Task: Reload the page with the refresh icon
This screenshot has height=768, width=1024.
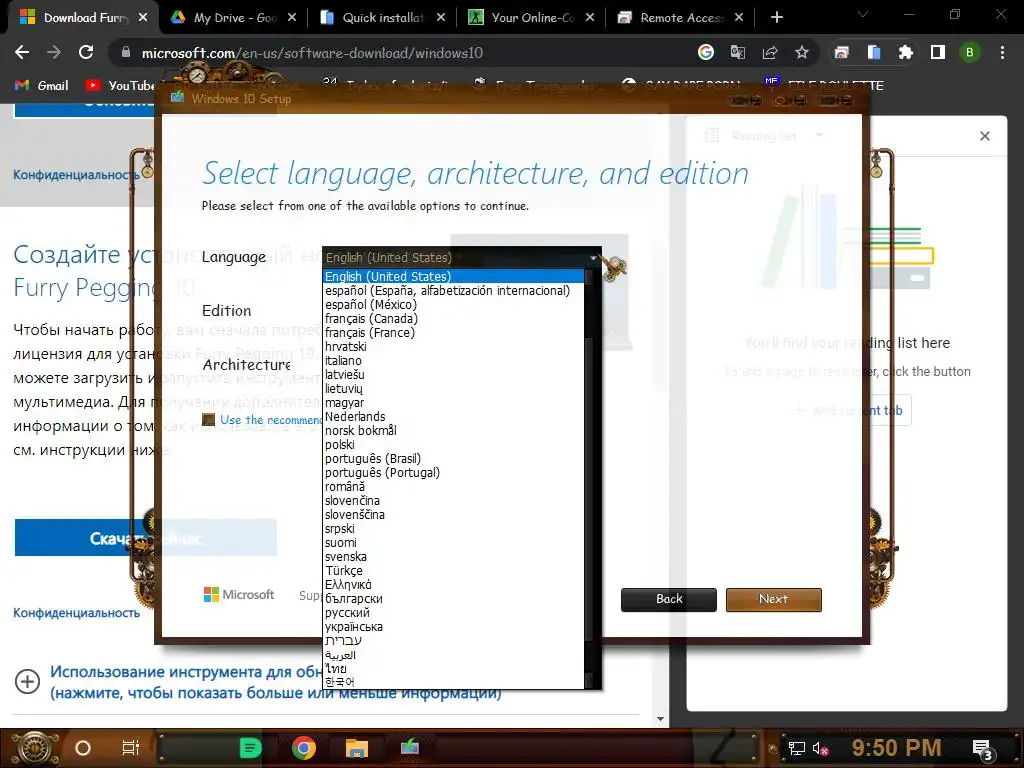Action: (86, 52)
